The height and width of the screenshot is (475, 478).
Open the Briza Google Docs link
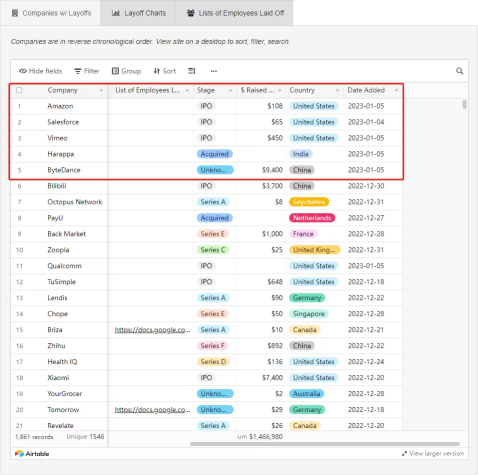(x=152, y=330)
